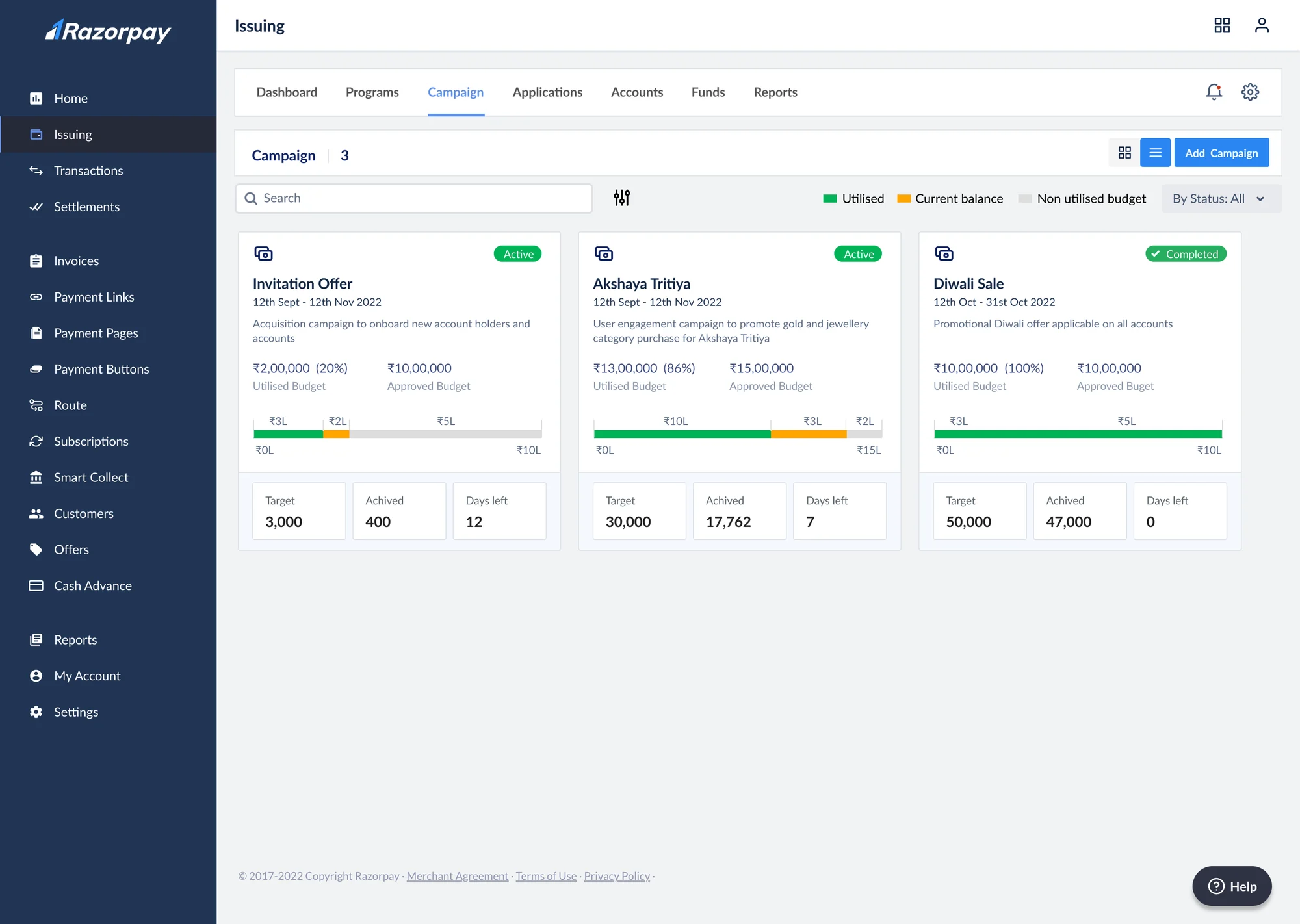Click the Akshaya Tritiya budget progress bar

pyautogui.click(x=738, y=434)
